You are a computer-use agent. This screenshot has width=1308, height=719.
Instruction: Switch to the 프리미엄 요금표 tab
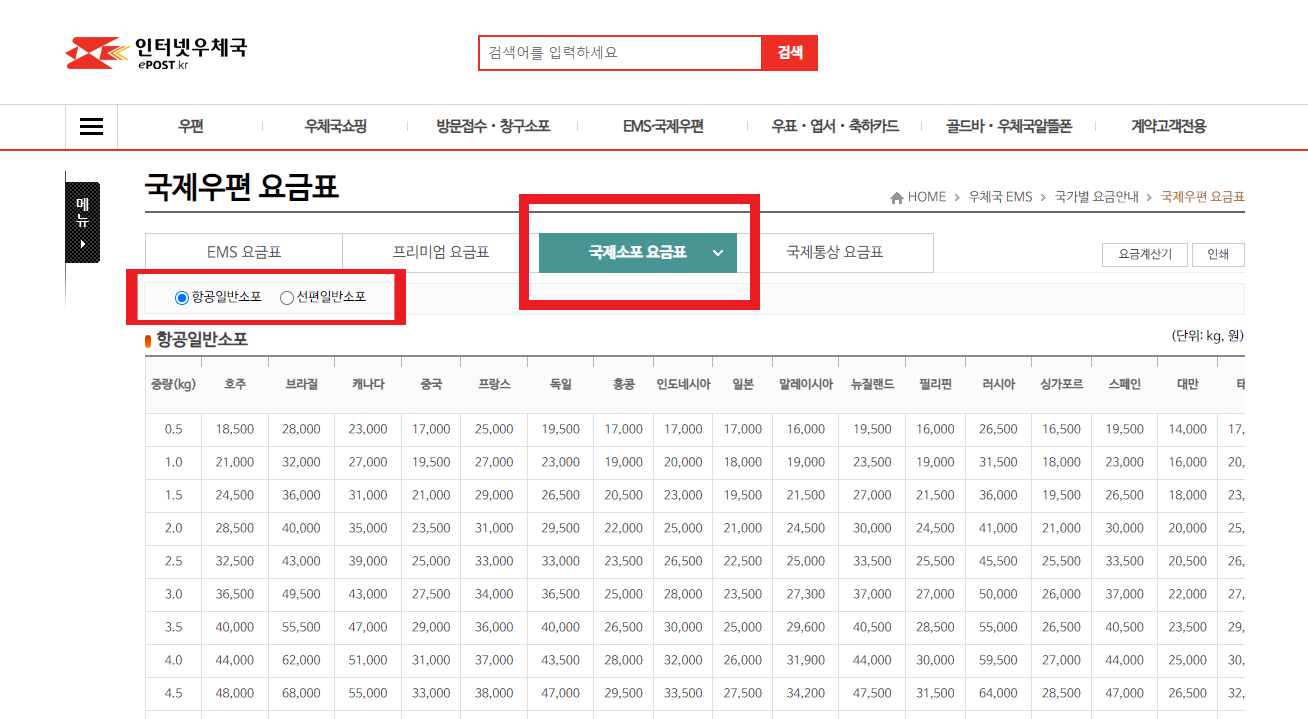[x=440, y=252]
